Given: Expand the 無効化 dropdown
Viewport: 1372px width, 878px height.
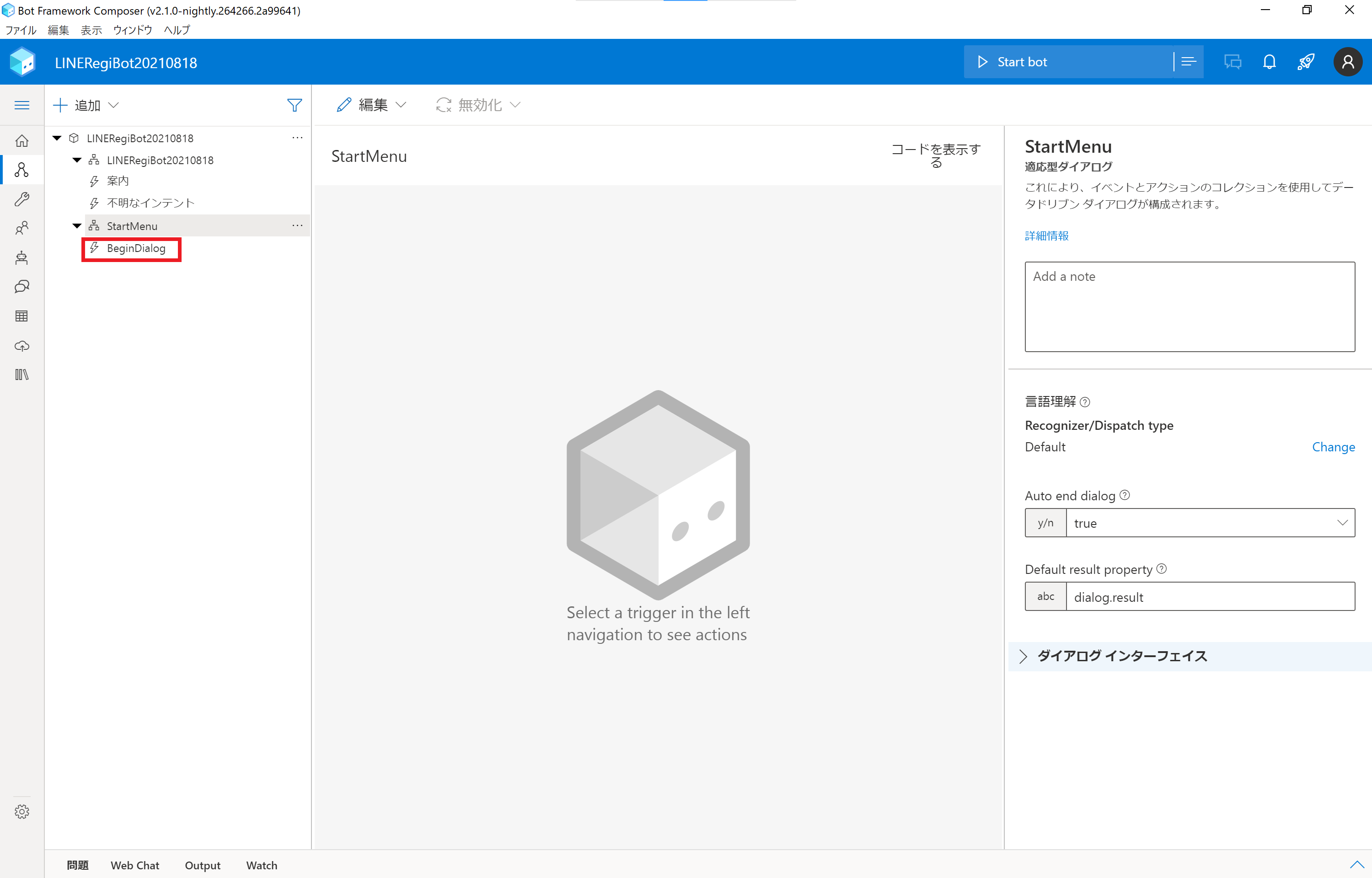Looking at the screenshot, I should [x=516, y=105].
